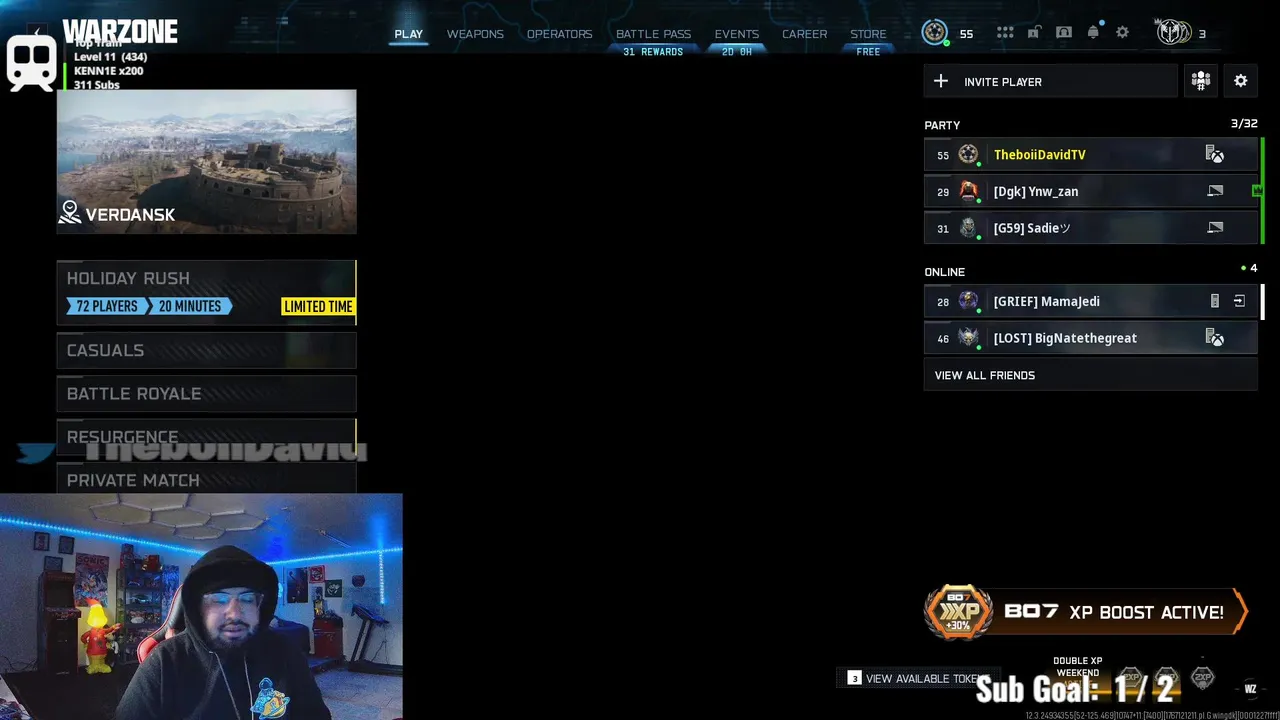The width and height of the screenshot is (1280, 720).
Task: Click the 3/32 party count
Action: pos(1244,123)
